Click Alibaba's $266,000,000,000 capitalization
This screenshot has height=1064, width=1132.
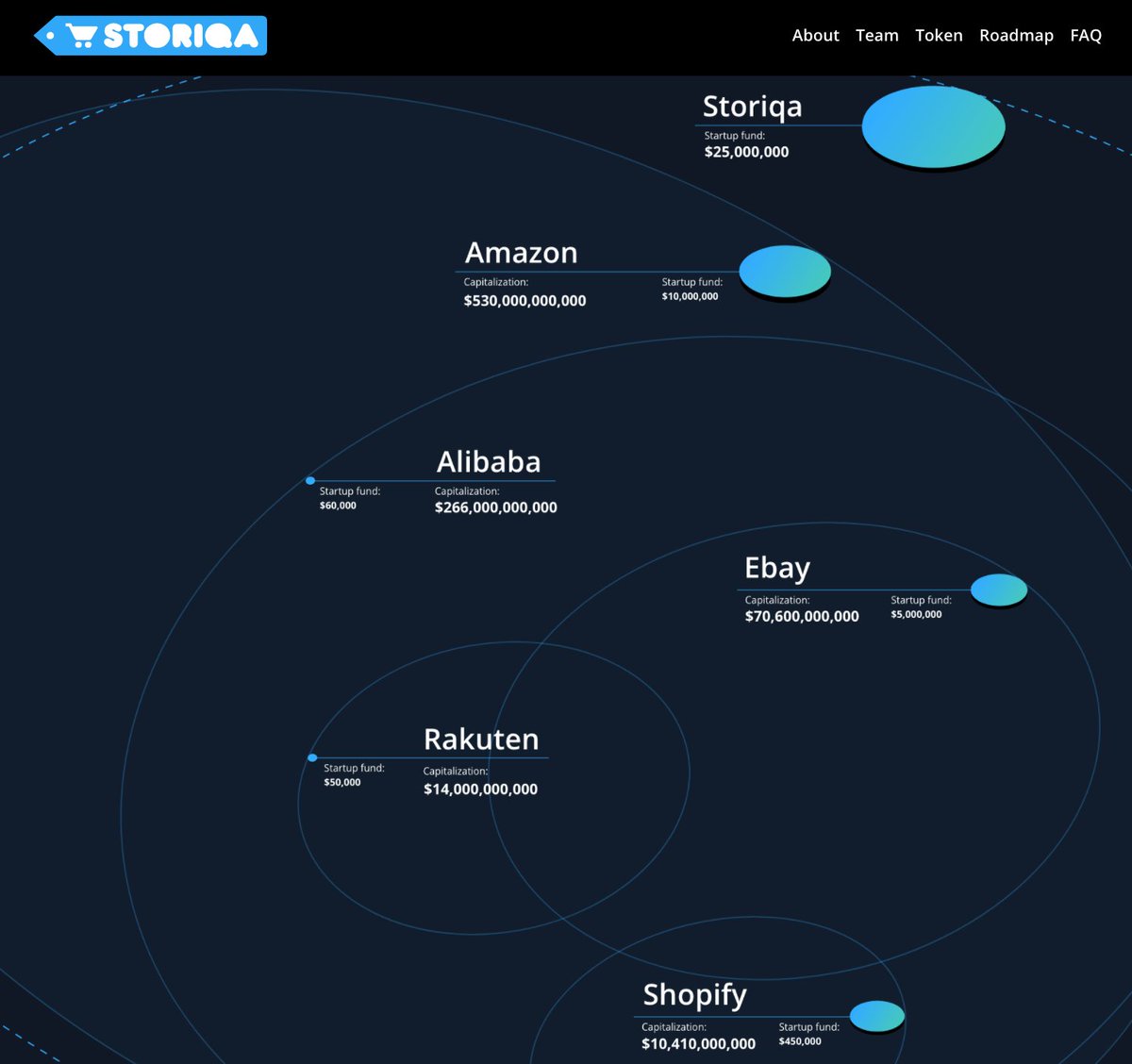pos(495,507)
